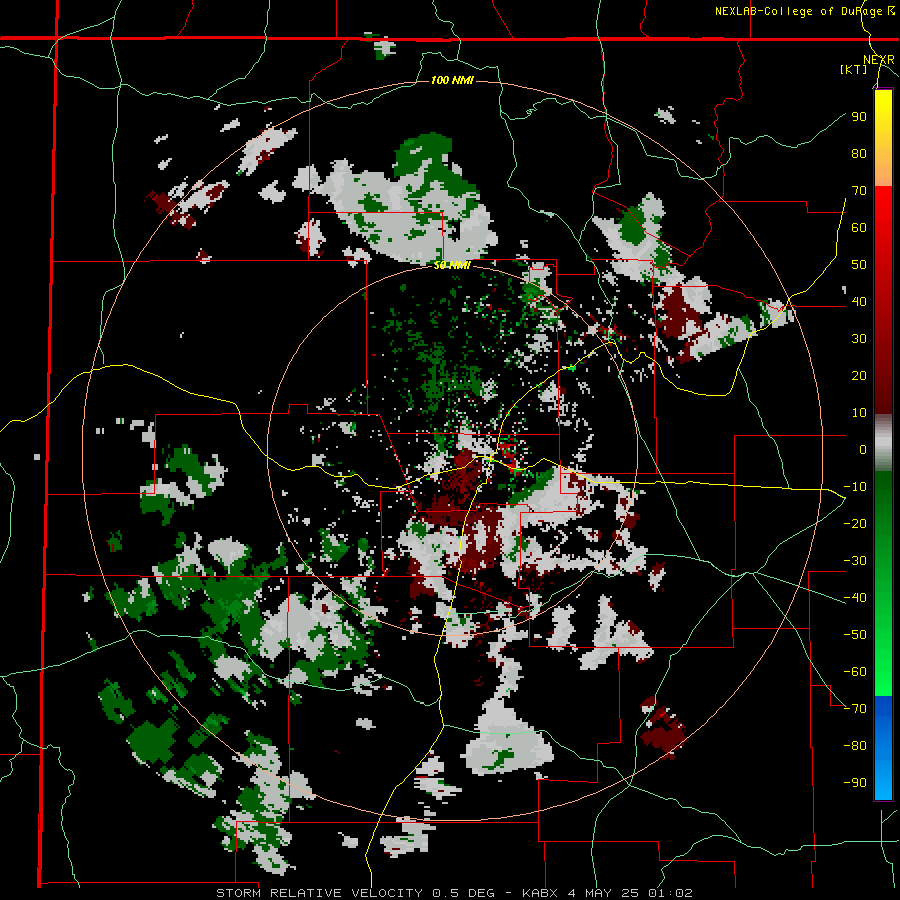This screenshot has width=900, height=900.
Task: Click the -50 legend value
Action: pos(855,635)
